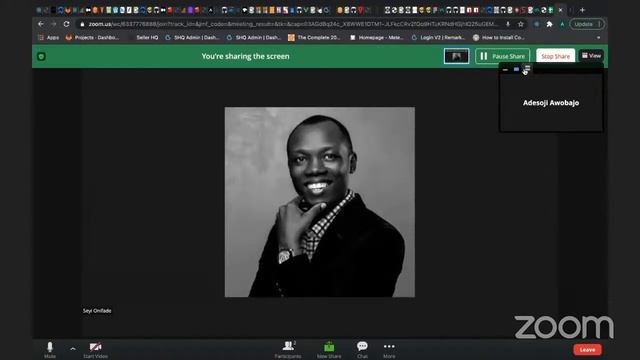Close the active Zoom browser tab
The width and height of the screenshot is (640, 360).
(x=560, y=10)
